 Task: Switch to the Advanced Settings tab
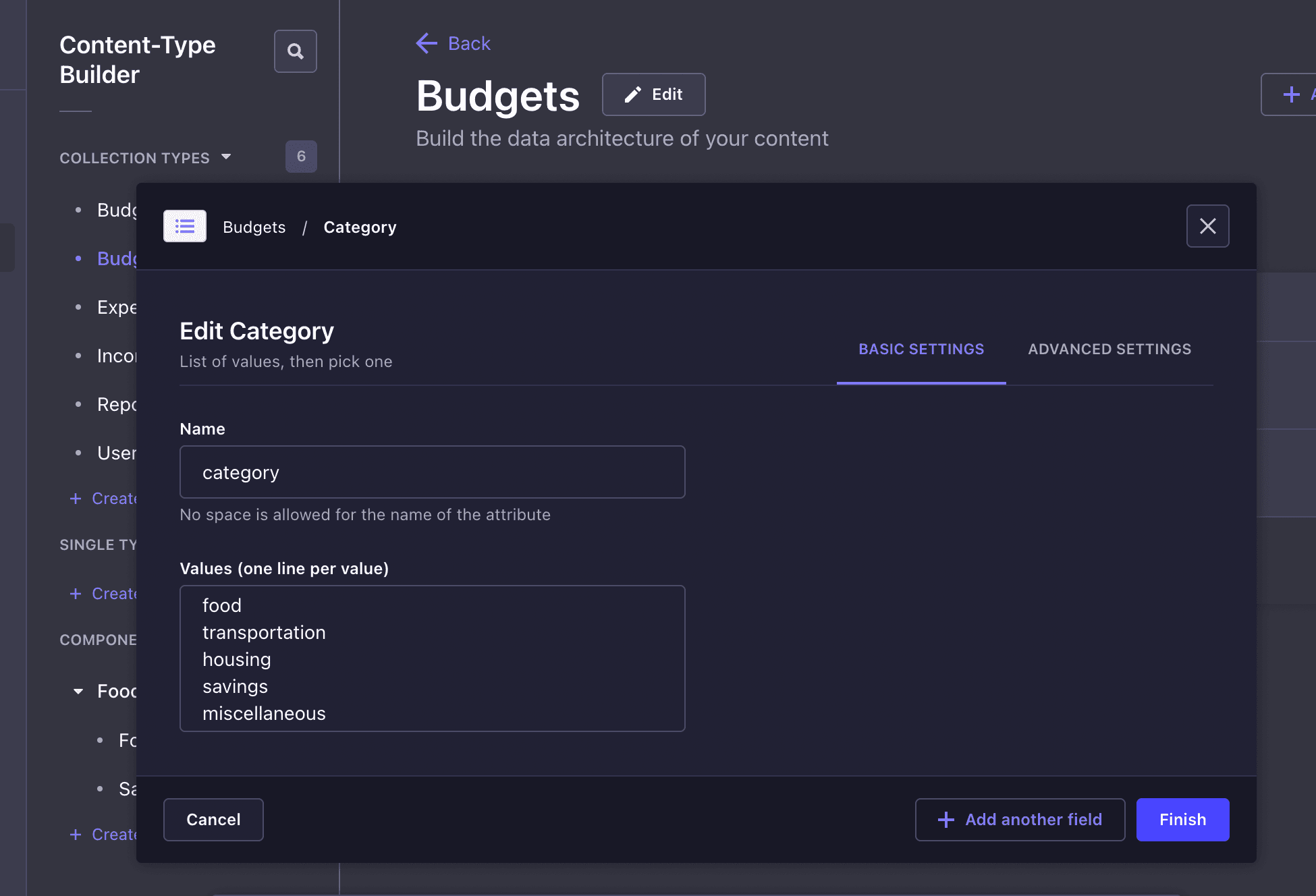point(1109,349)
